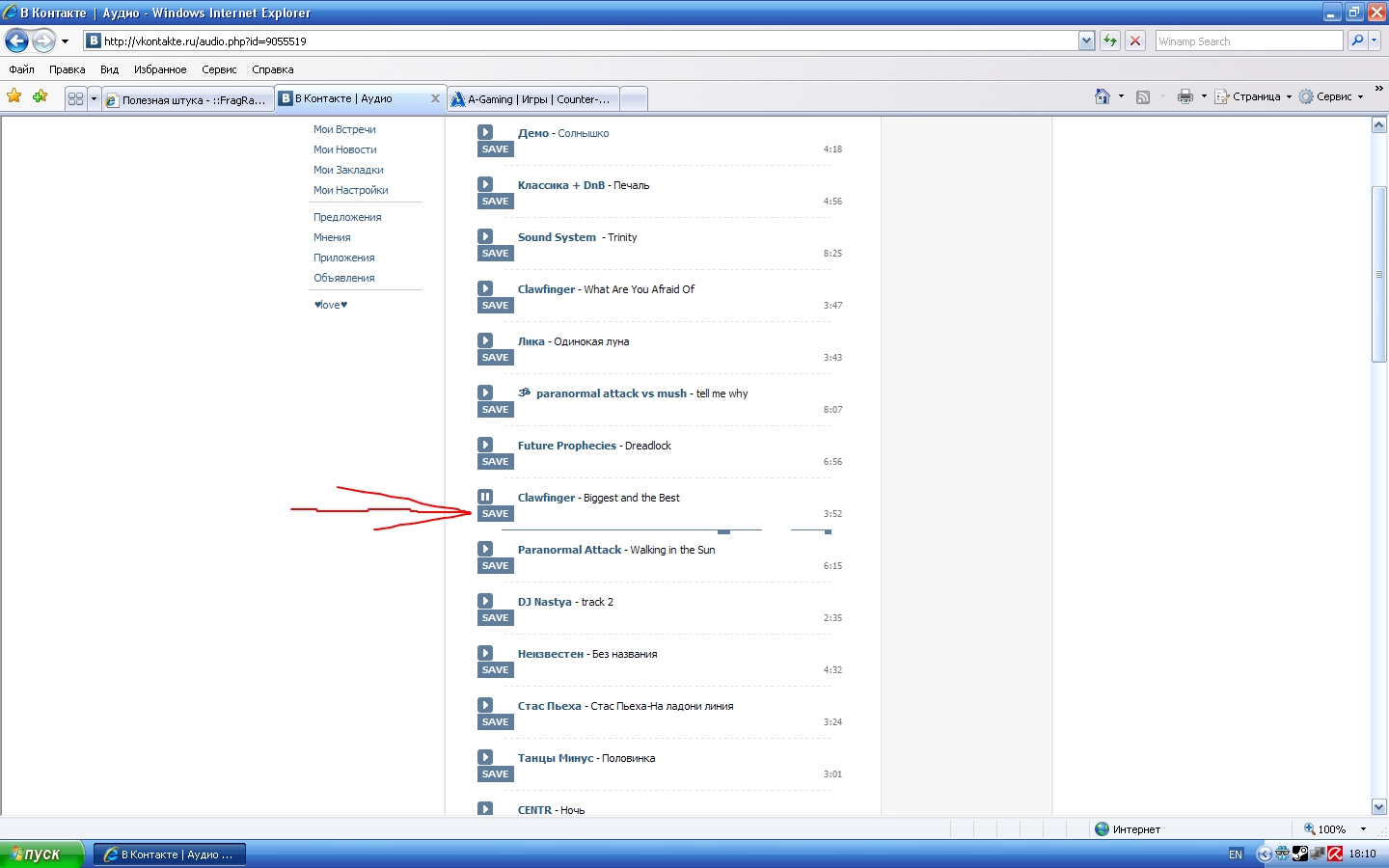Screen dimensions: 1389x868
Task: Click SAVE for Future Prophecies - Dreadlock
Action: coord(496,462)
